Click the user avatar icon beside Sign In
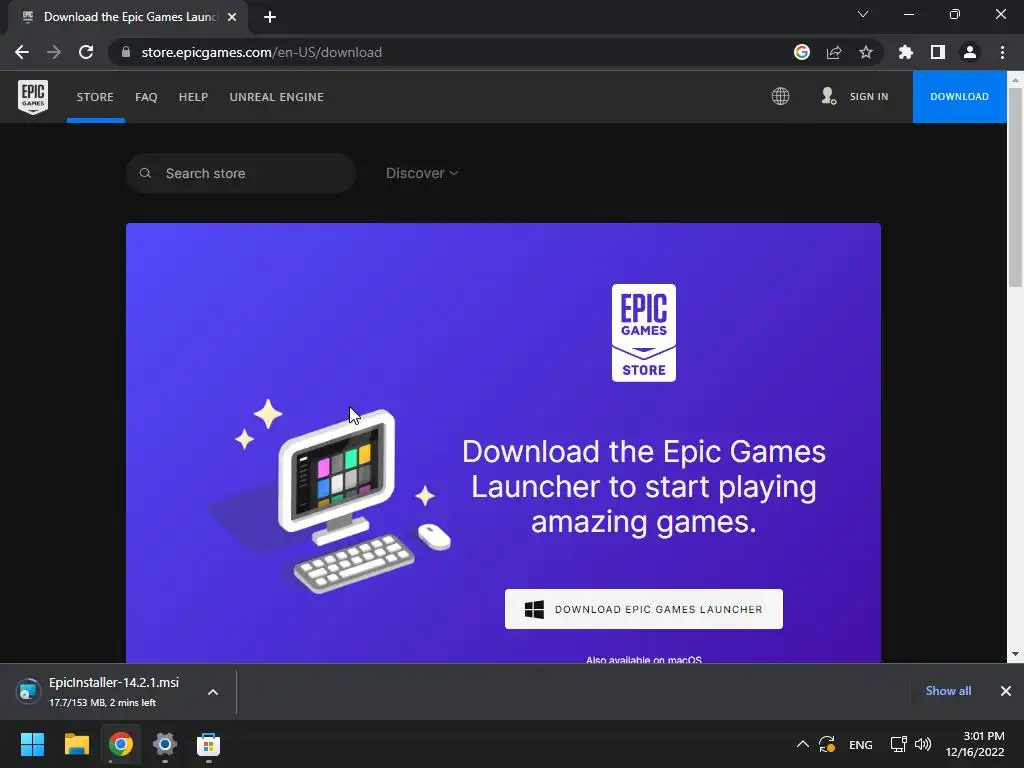The height and width of the screenshot is (768, 1024). (829, 97)
